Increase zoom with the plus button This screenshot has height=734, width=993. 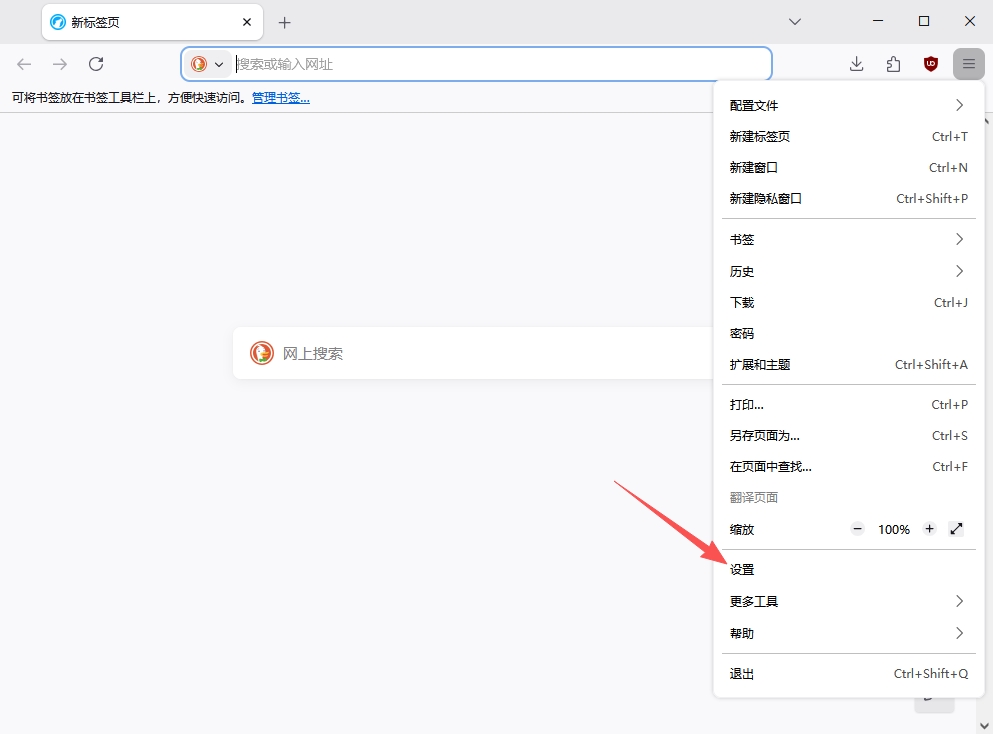[x=929, y=529]
